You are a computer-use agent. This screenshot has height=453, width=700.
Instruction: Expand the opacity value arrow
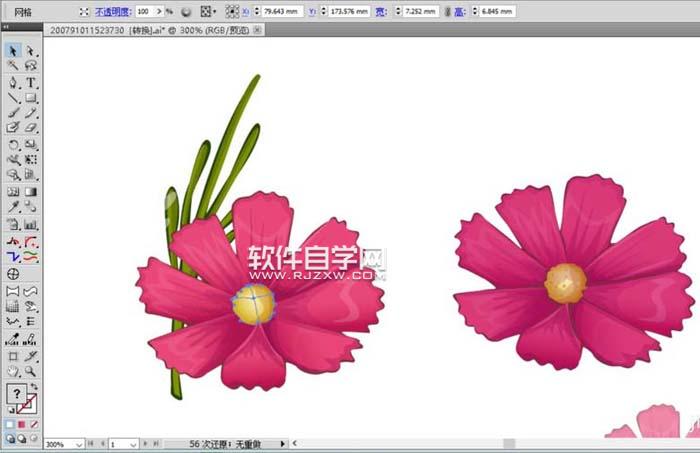(x=159, y=11)
